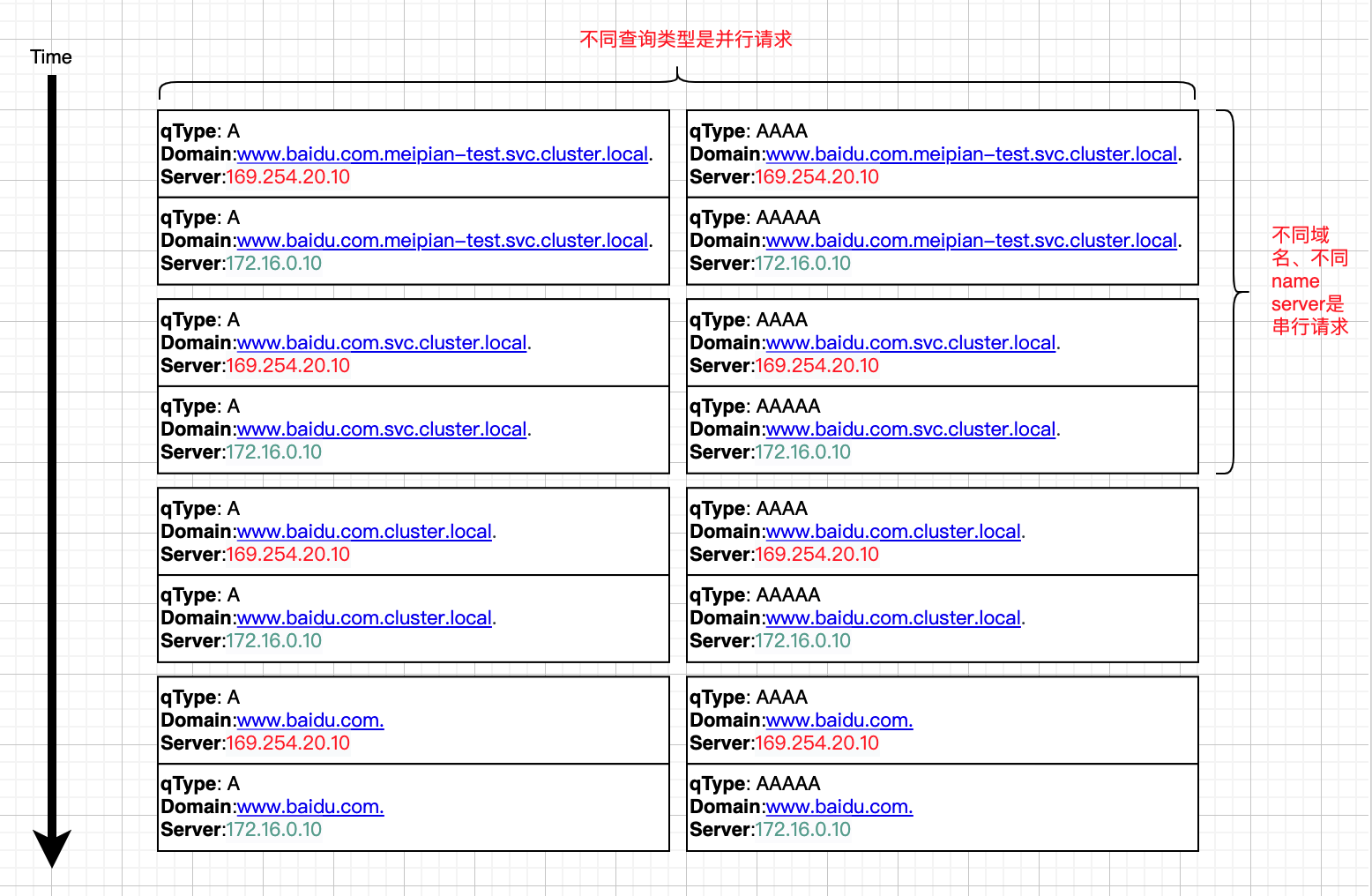This screenshot has width=1372, height=896.
Task: Open qType A meipian-test link with server 169.254.20.10
Action: (442, 154)
